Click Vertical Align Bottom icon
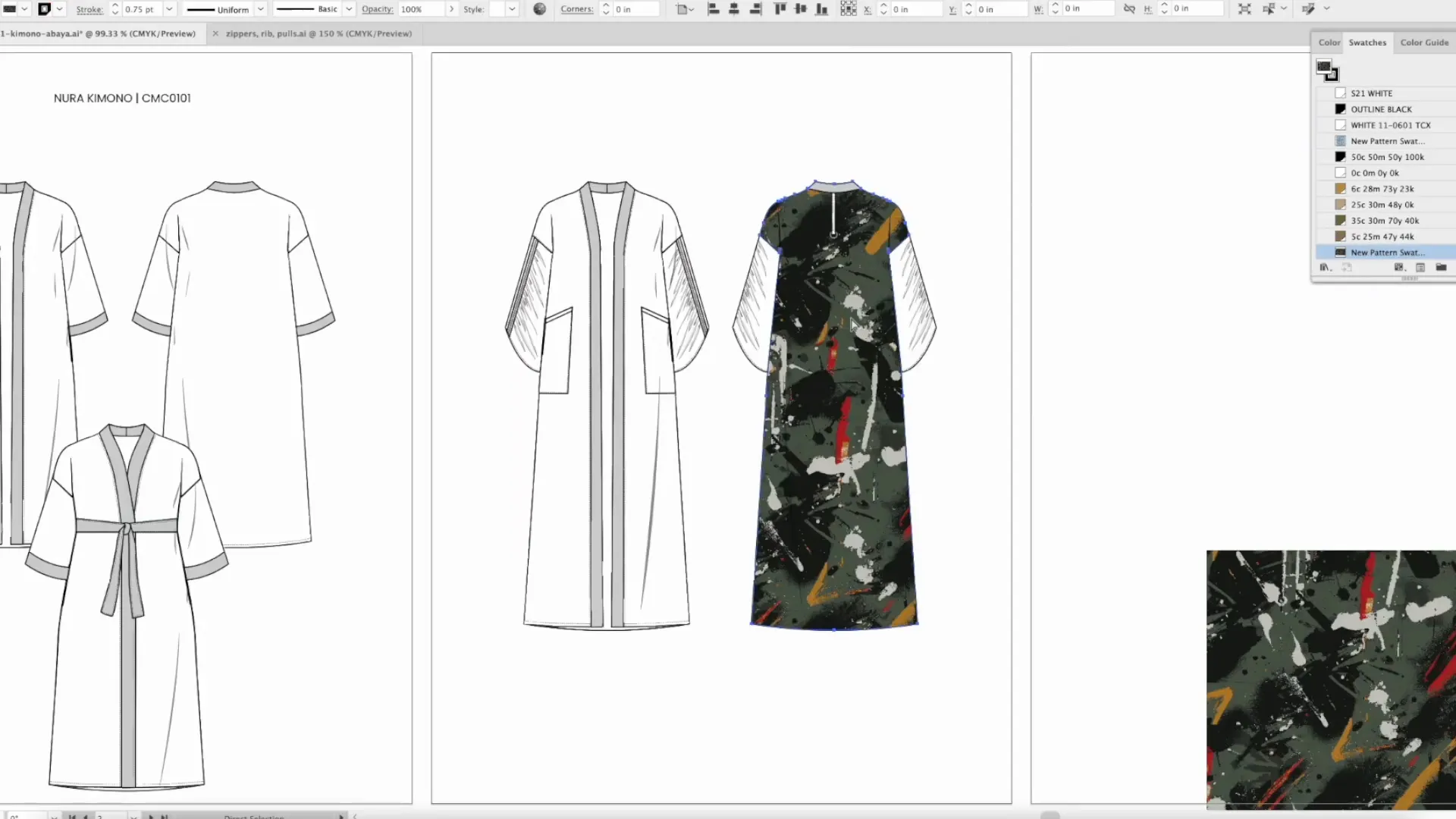Screen dimensions: 1456x819 pos(822,9)
